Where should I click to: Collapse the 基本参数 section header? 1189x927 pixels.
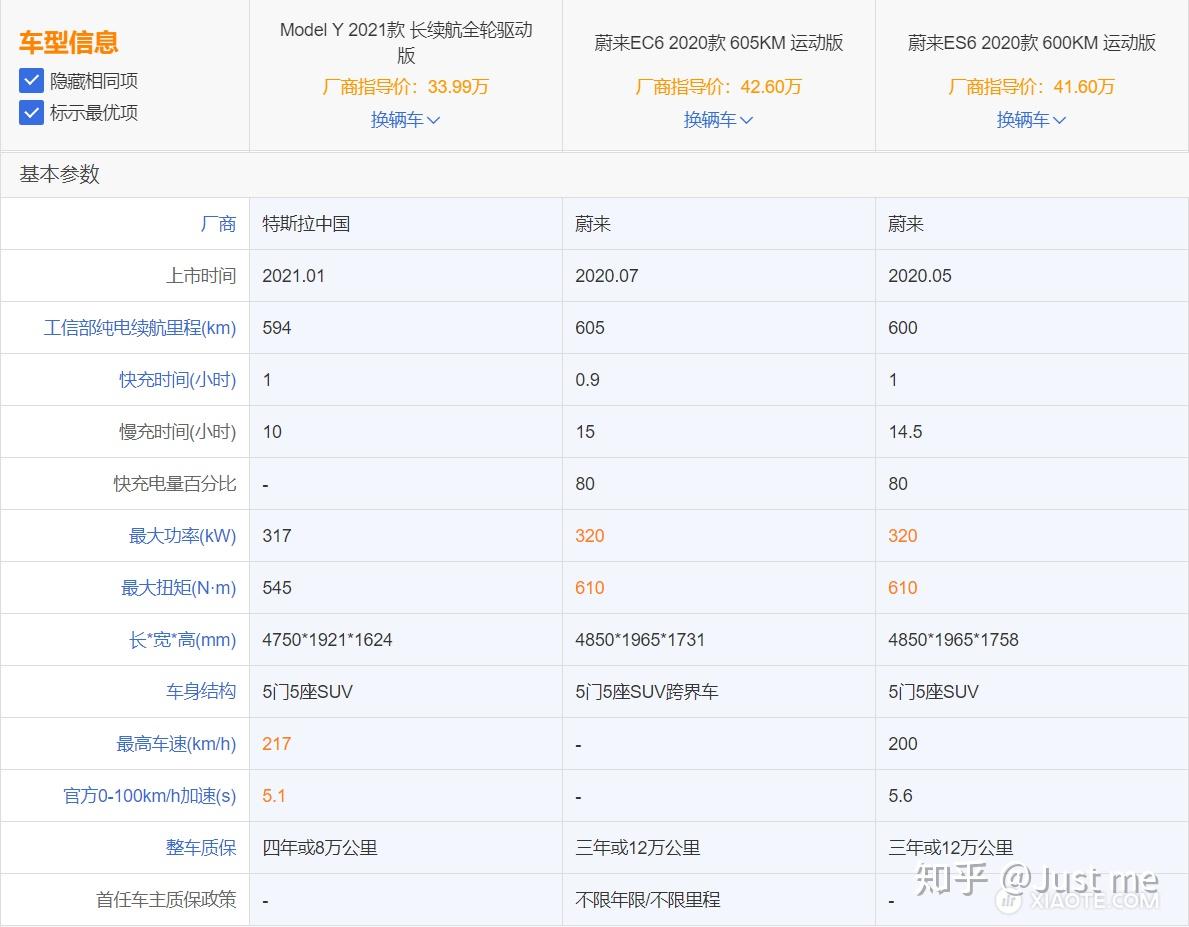point(58,174)
